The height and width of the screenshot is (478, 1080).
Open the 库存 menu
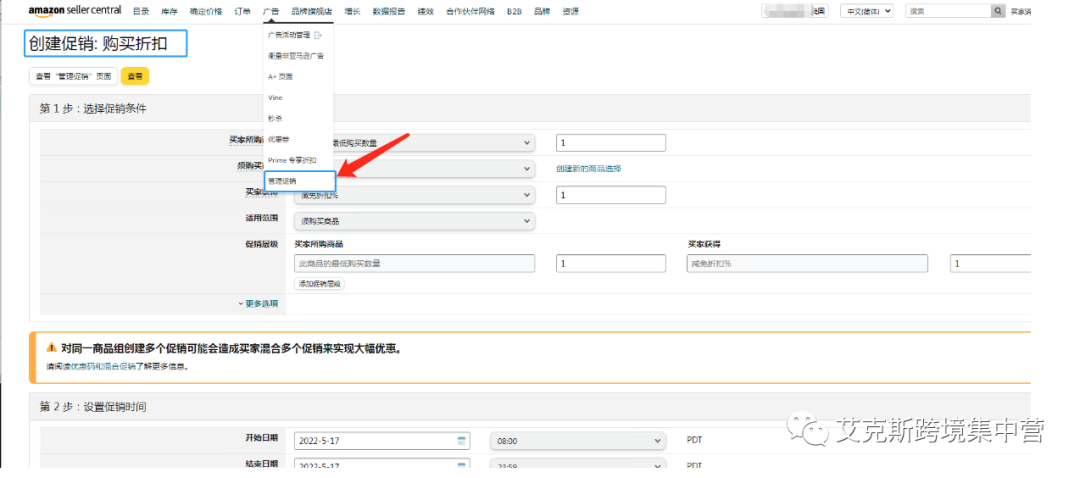coord(169,11)
